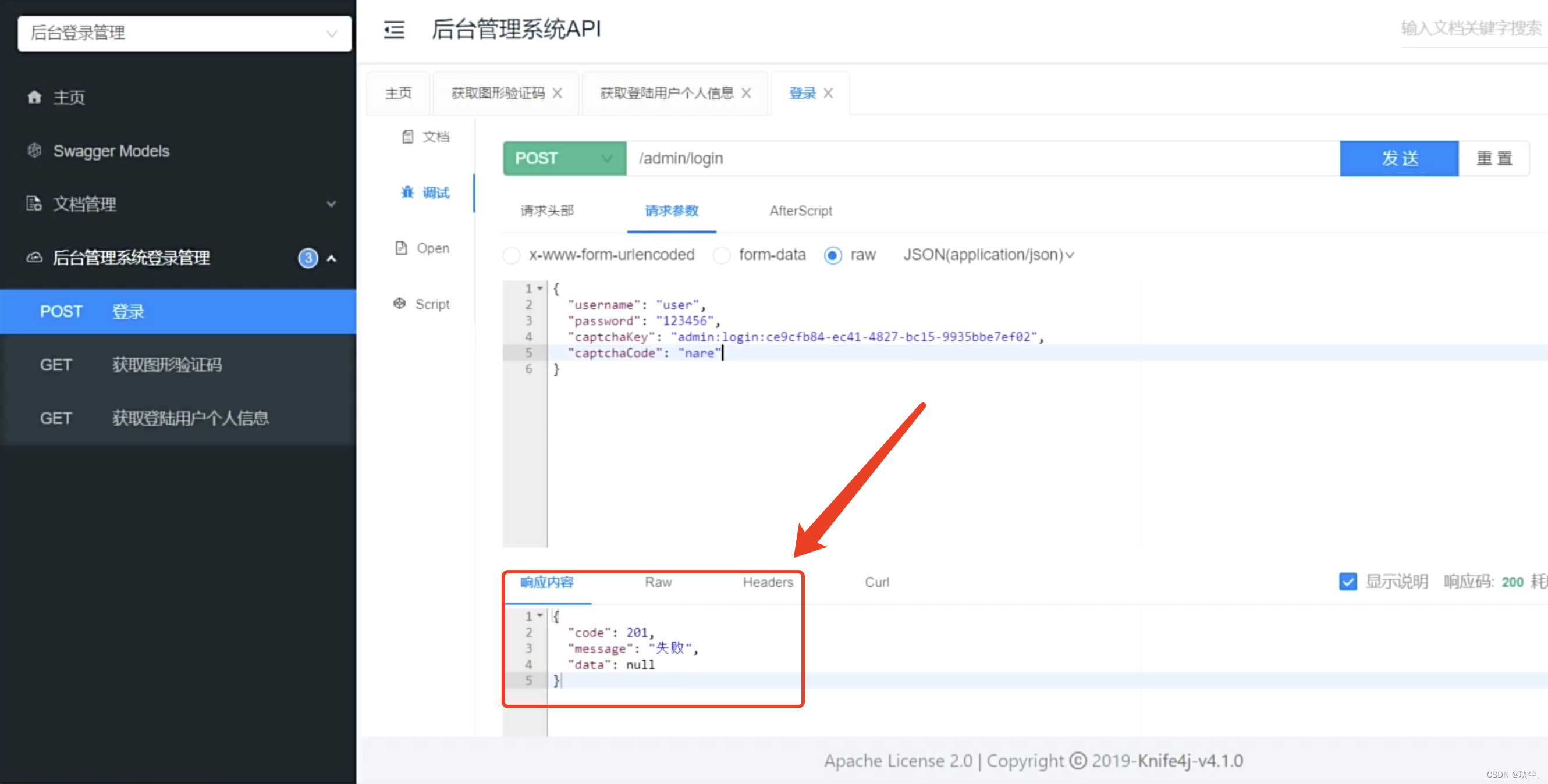1548x784 pixels.
Task: Click the "data": null response line
Action: [611, 664]
